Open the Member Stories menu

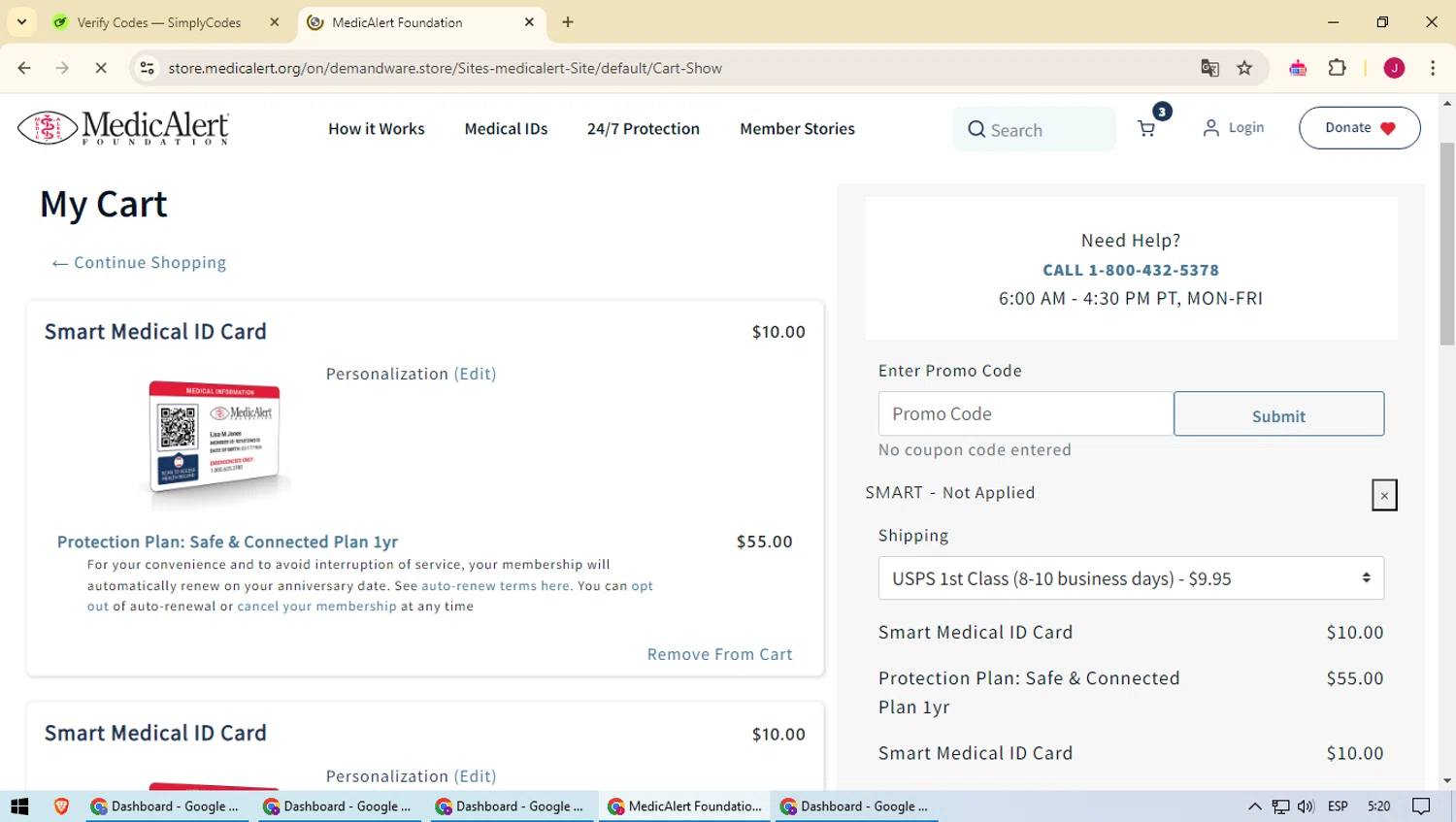[x=797, y=129]
